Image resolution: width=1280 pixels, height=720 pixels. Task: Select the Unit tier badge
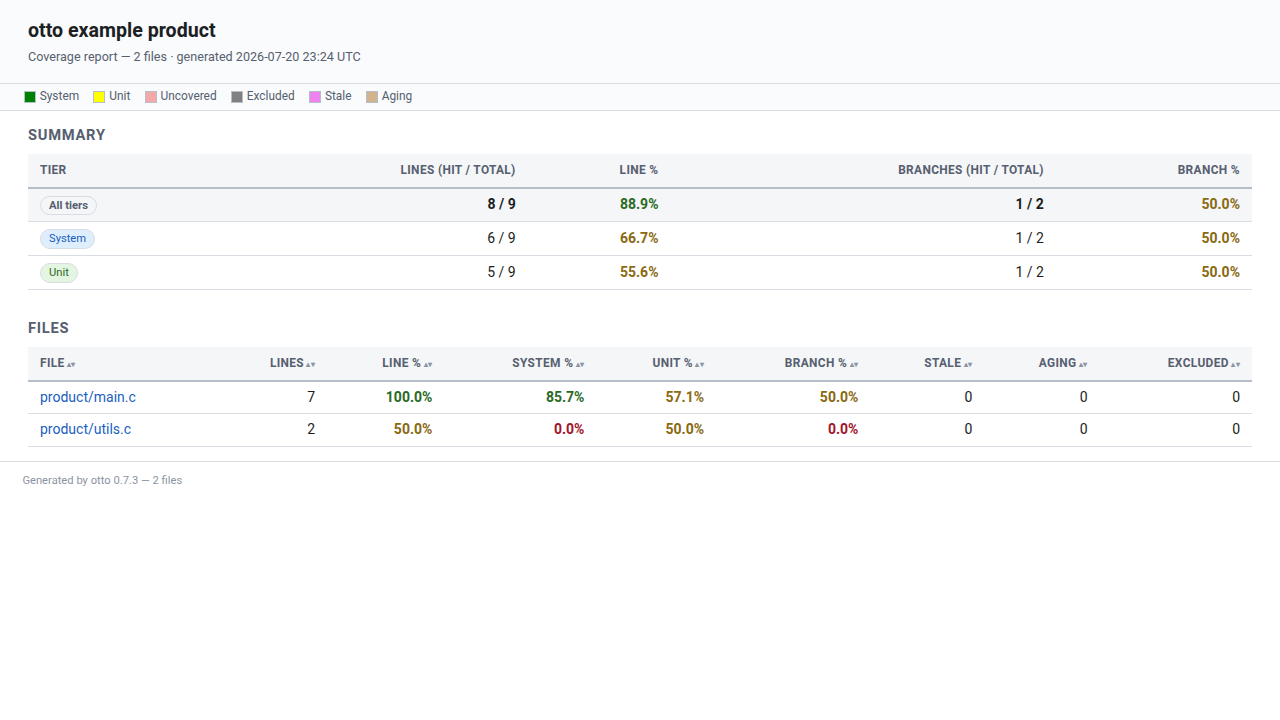coord(59,272)
